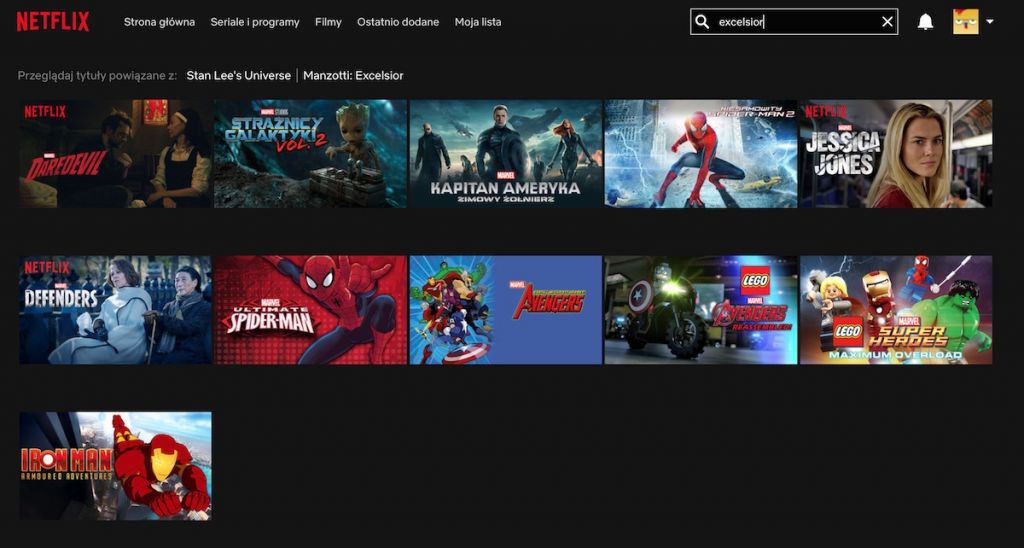Open Kapitan Ameryka Zimowy Żołnierz card

505,153
